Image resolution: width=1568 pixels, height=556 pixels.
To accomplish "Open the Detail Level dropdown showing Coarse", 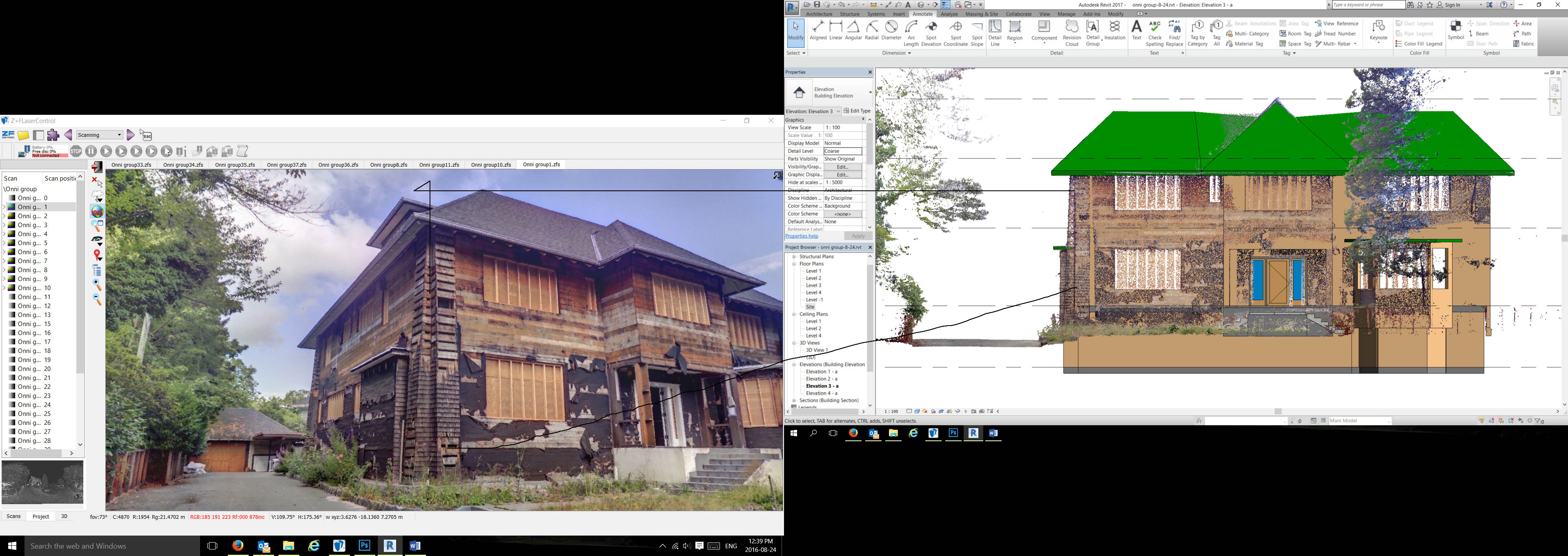I will (x=843, y=150).
